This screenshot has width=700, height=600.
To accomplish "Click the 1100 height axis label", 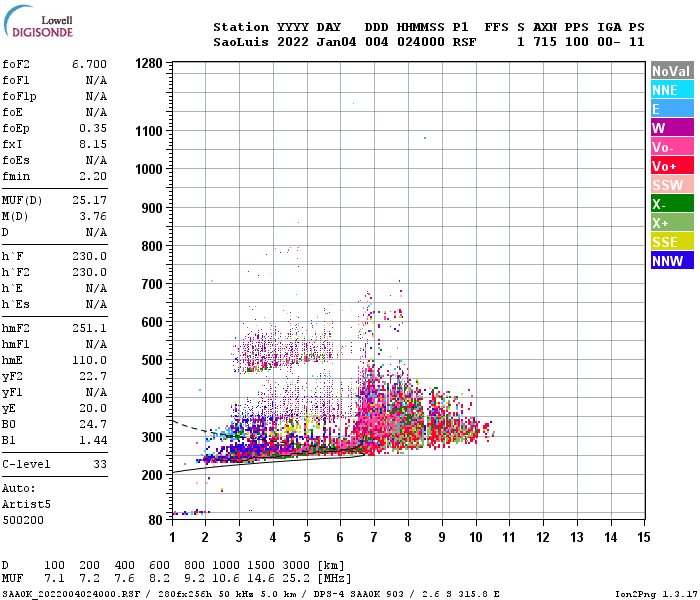I will (x=149, y=131).
